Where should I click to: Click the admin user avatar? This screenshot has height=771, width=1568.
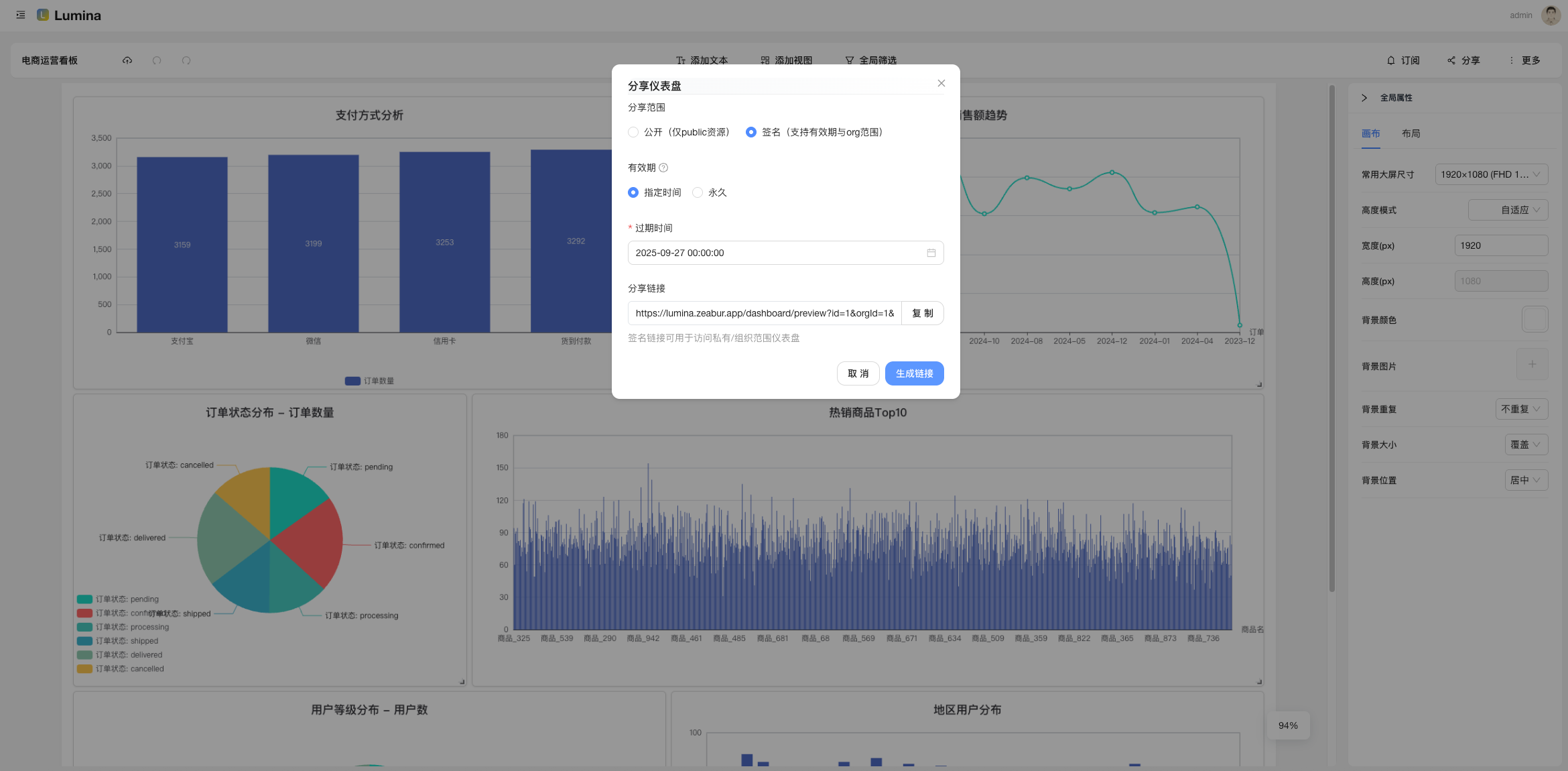pyautogui.click(x=1551, y=15)
